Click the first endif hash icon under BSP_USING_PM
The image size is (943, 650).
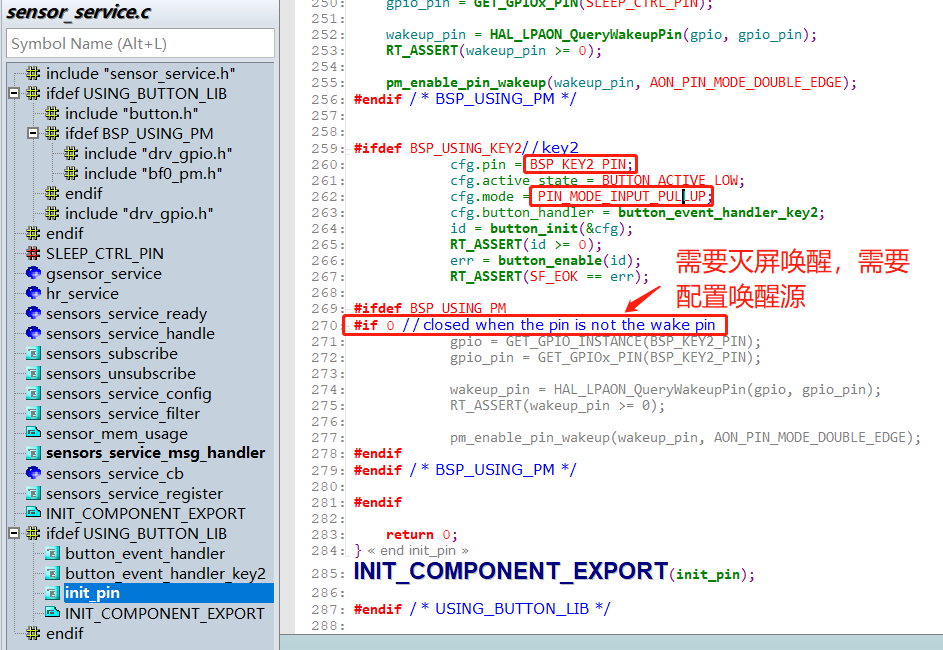tap(52, 194)
